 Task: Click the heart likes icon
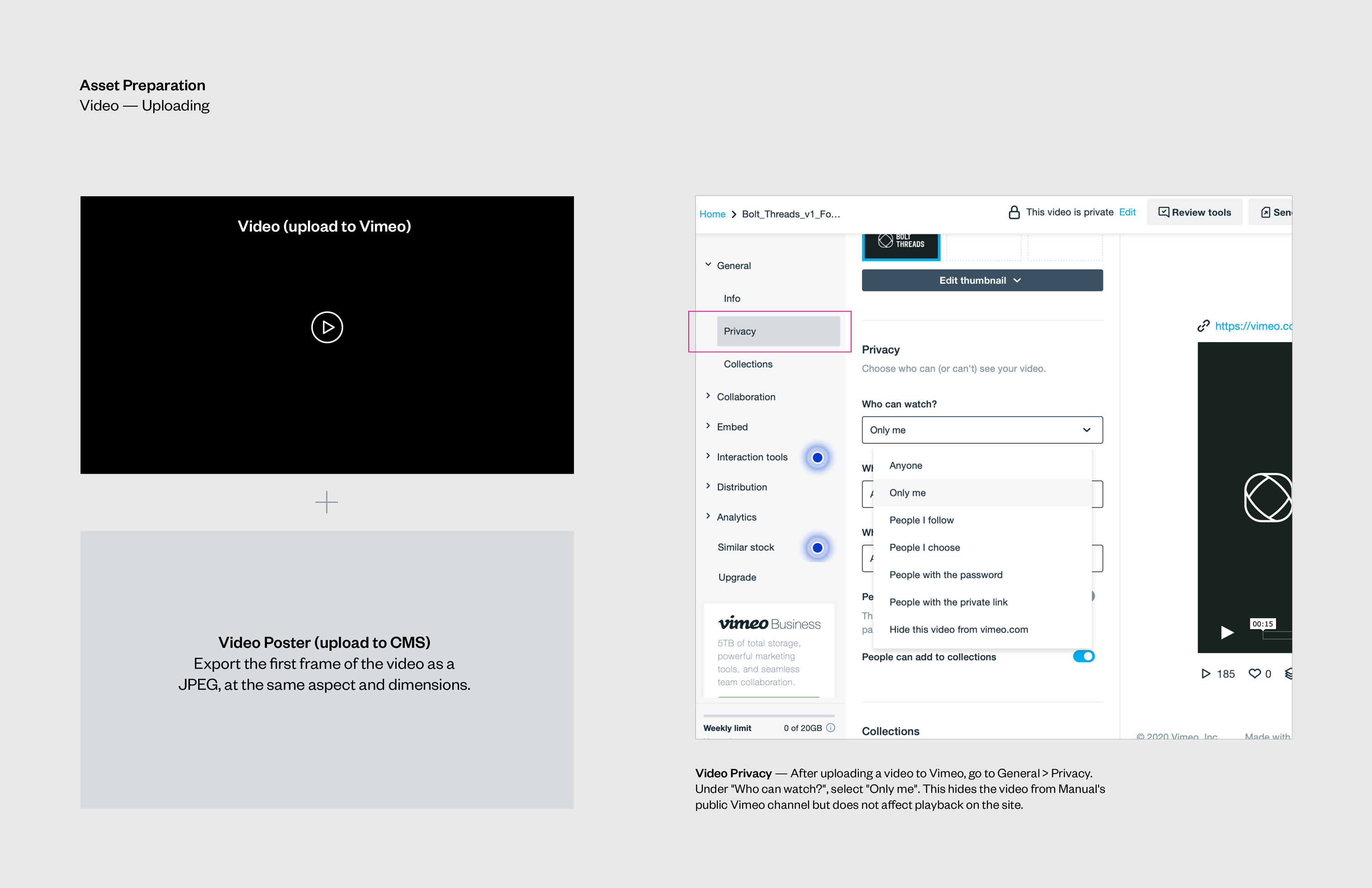(1254, 673)
